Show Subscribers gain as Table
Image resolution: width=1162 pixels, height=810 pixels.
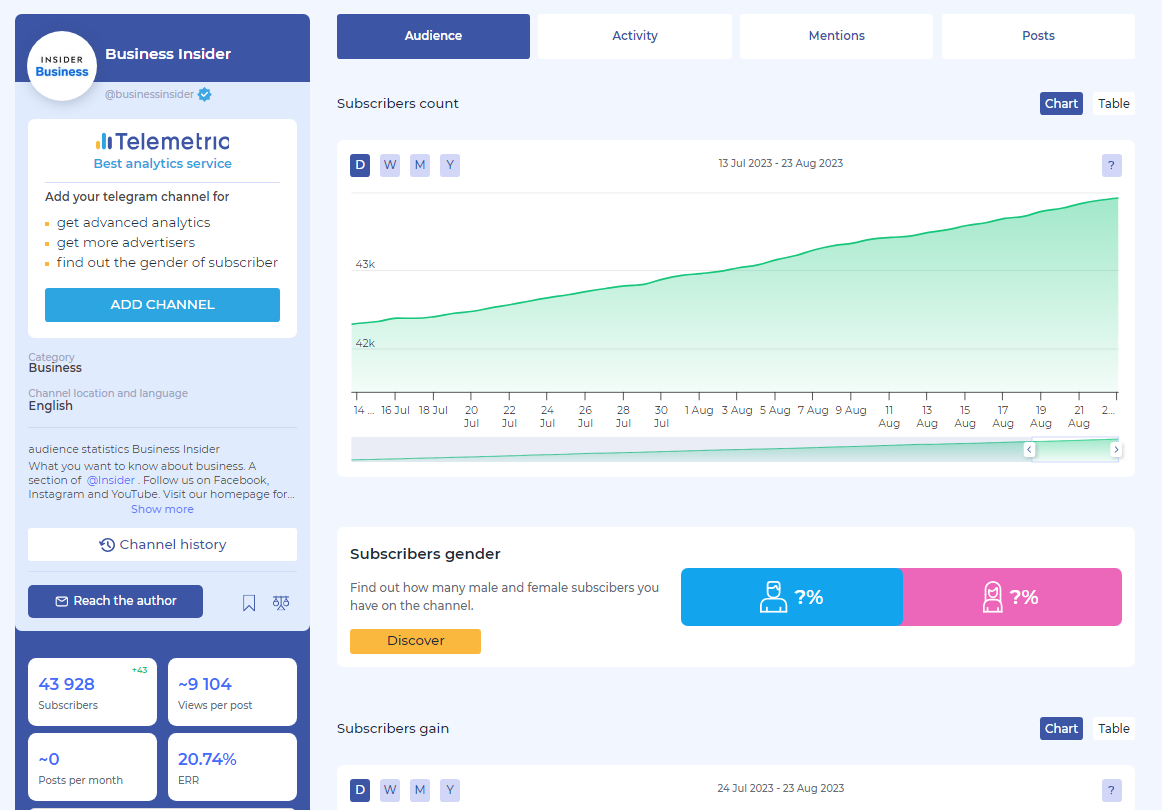[1113, 728]
